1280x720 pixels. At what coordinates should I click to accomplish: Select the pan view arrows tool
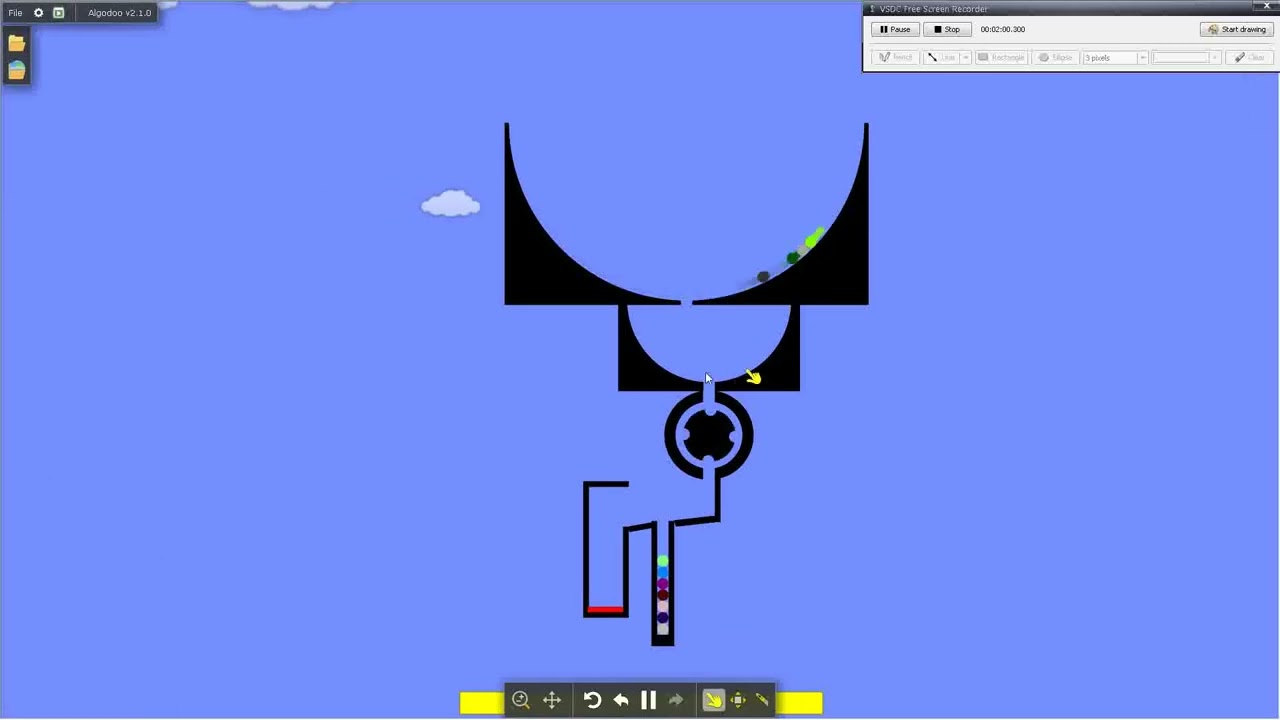pos(552,700)
